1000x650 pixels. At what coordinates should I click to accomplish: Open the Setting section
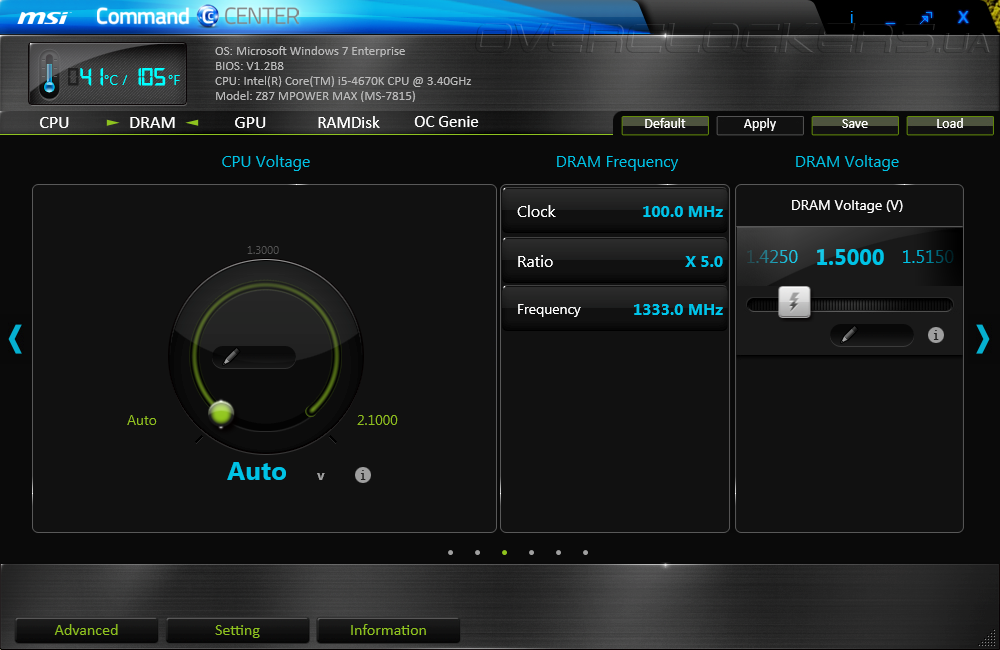pos(237,630)
